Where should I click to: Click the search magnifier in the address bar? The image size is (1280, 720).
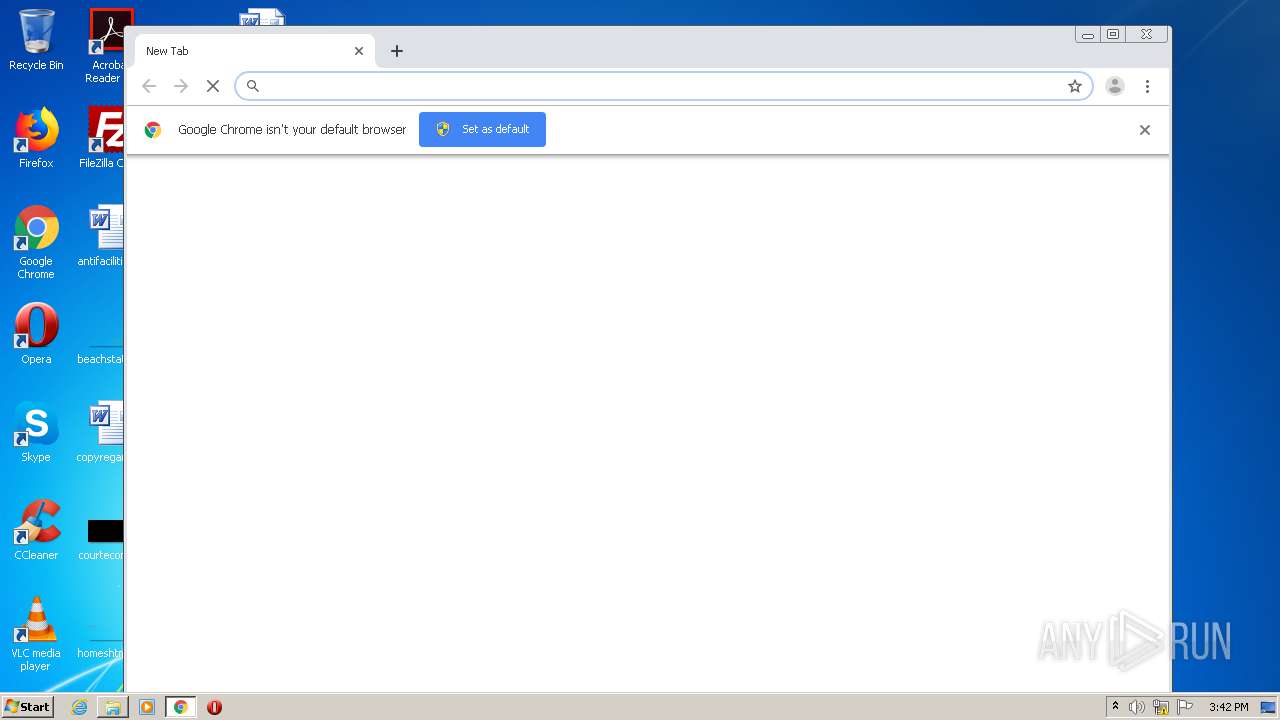[x=253, y=86]
